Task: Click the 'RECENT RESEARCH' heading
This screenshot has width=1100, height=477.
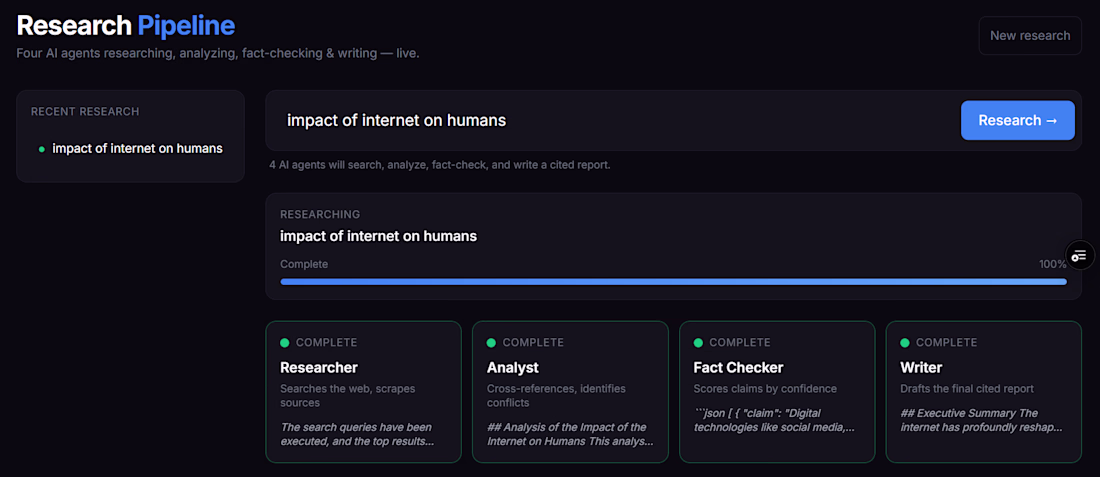Action: [85, 112]
